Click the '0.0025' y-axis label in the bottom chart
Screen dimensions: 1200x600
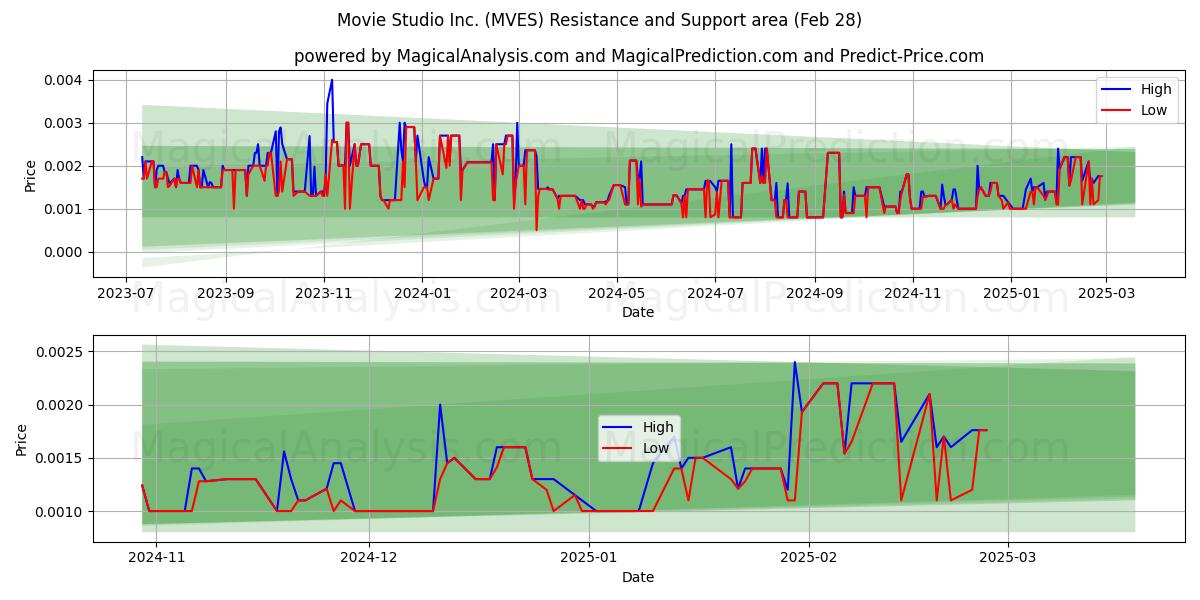61,352
